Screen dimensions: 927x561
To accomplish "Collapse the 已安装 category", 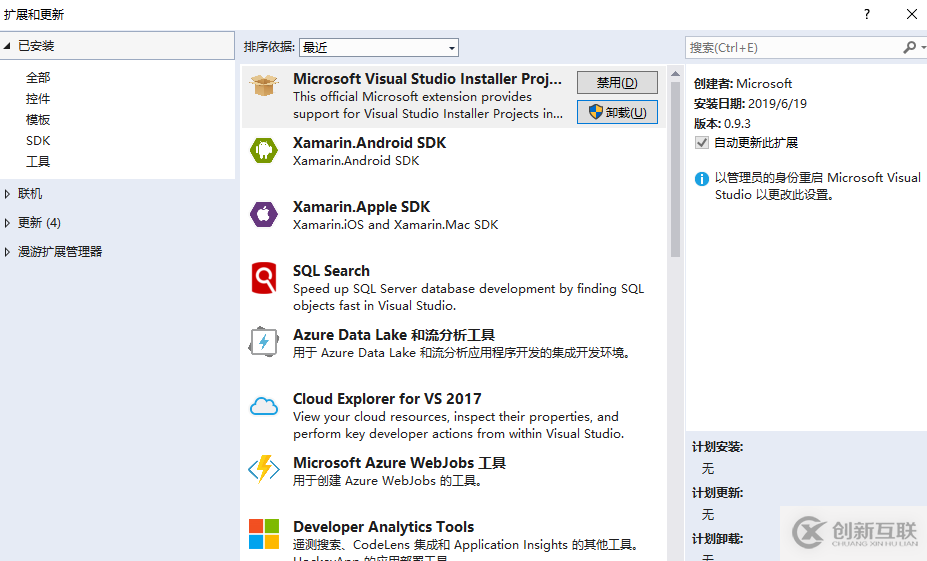I will coord(8,46).
